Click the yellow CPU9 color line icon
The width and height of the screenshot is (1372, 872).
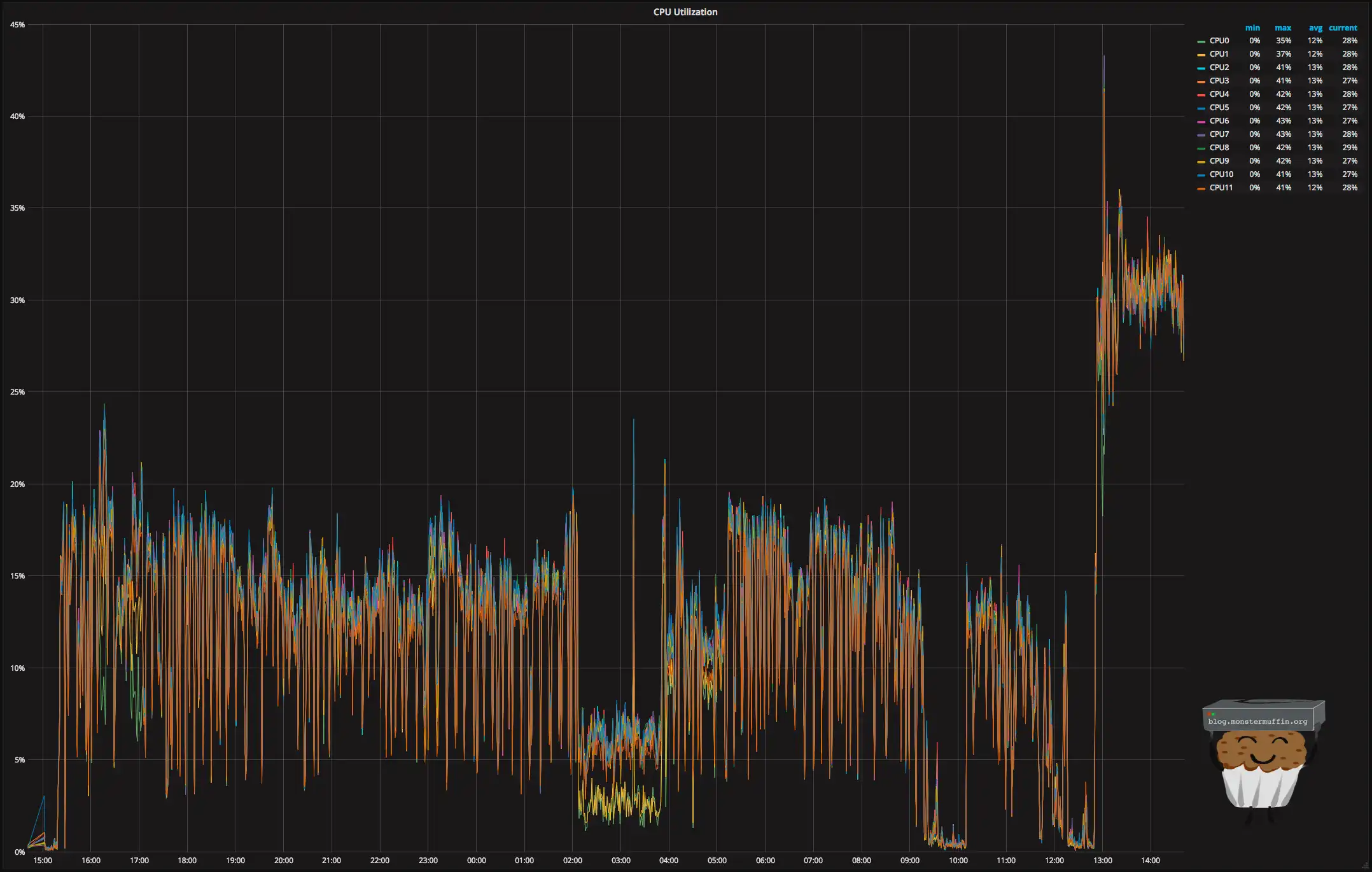click(x=1201, y=162)
